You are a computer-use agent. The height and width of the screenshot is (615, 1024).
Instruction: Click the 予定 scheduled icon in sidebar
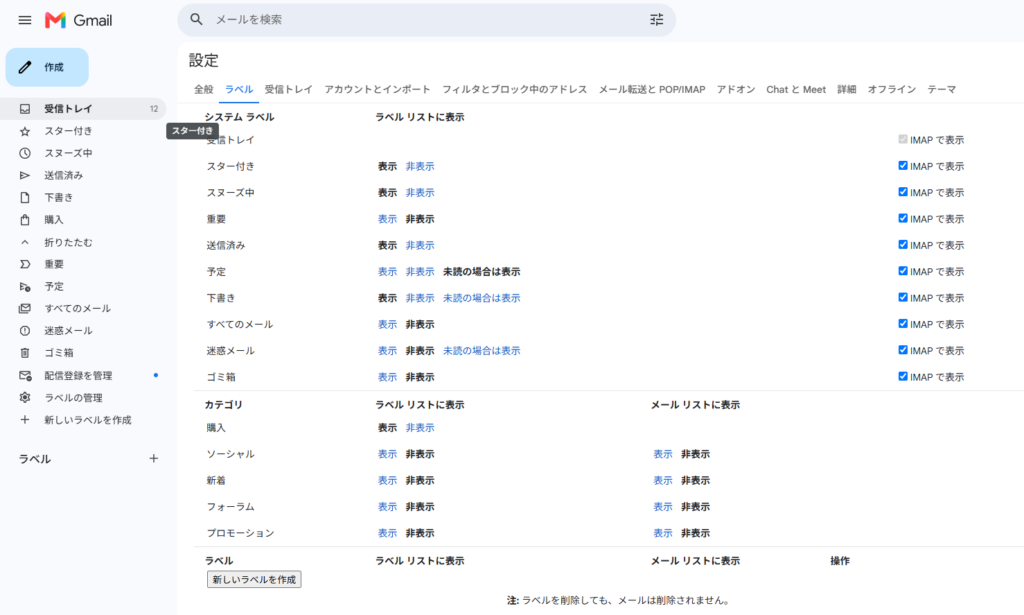[25, 287]
